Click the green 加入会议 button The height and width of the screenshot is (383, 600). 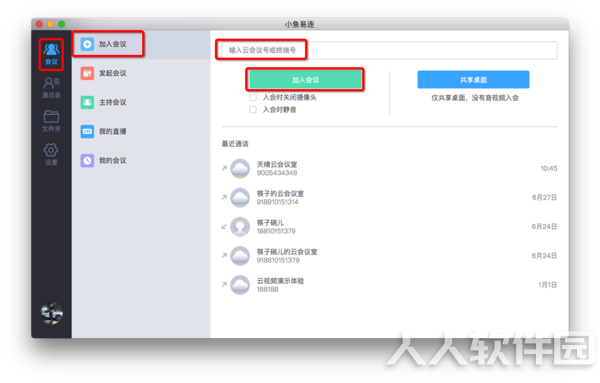(x=305, y=80)
